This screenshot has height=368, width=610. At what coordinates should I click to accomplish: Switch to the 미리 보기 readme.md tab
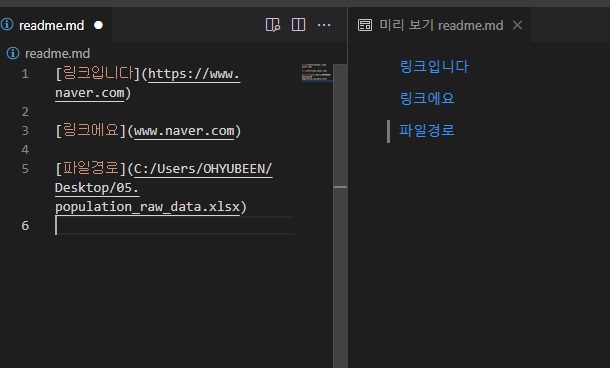click(x=441, y=25)
